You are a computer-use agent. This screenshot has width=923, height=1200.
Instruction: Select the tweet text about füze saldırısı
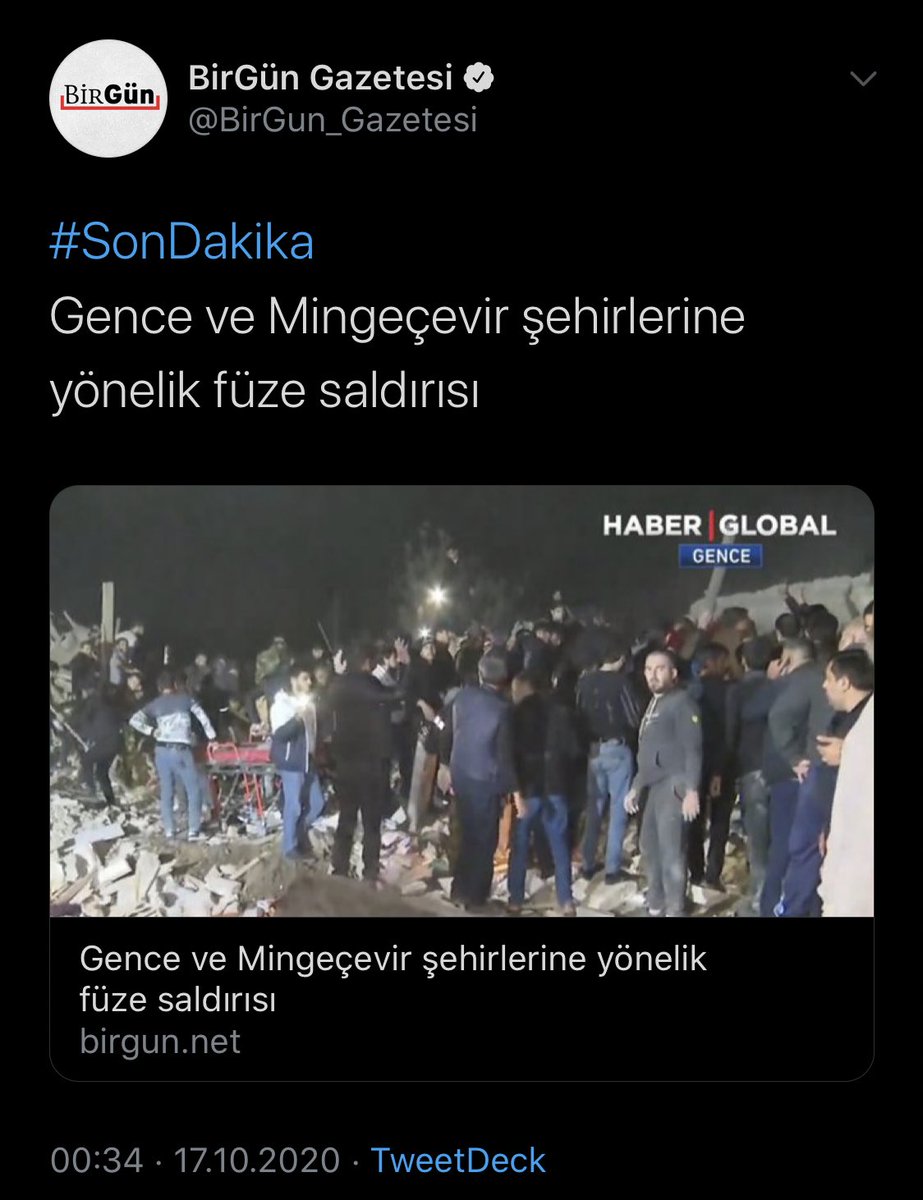[397, 355]
